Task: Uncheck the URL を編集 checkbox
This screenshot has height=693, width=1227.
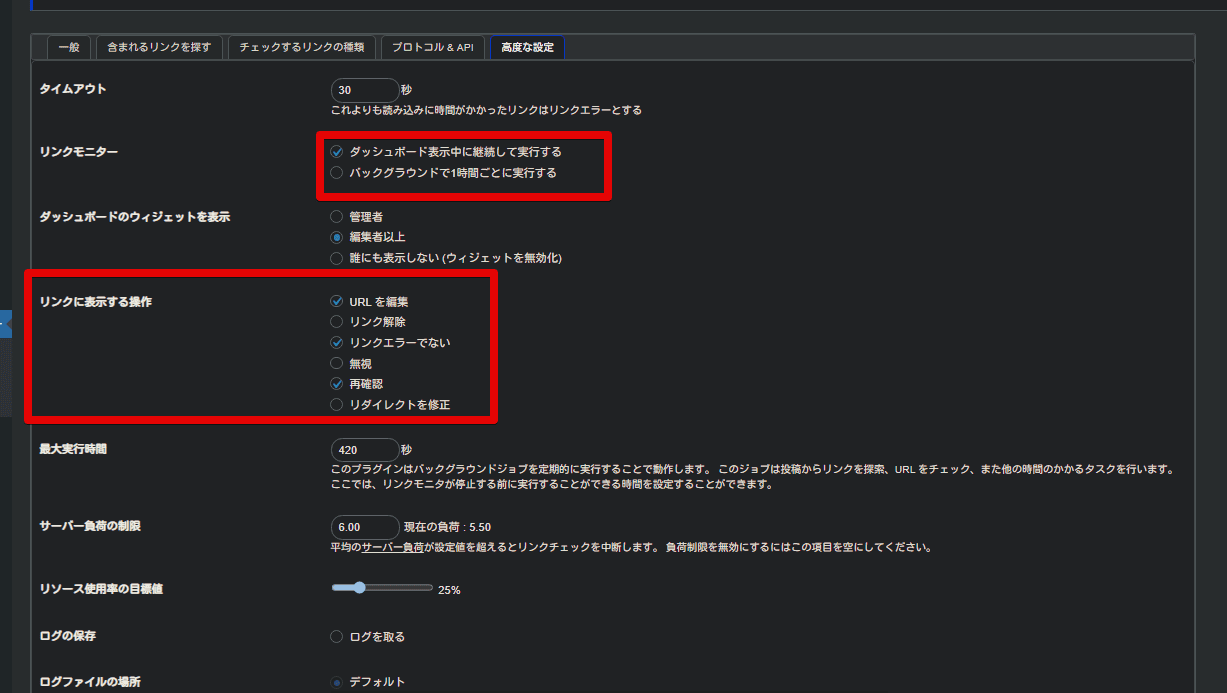Action: pos(337,301)
